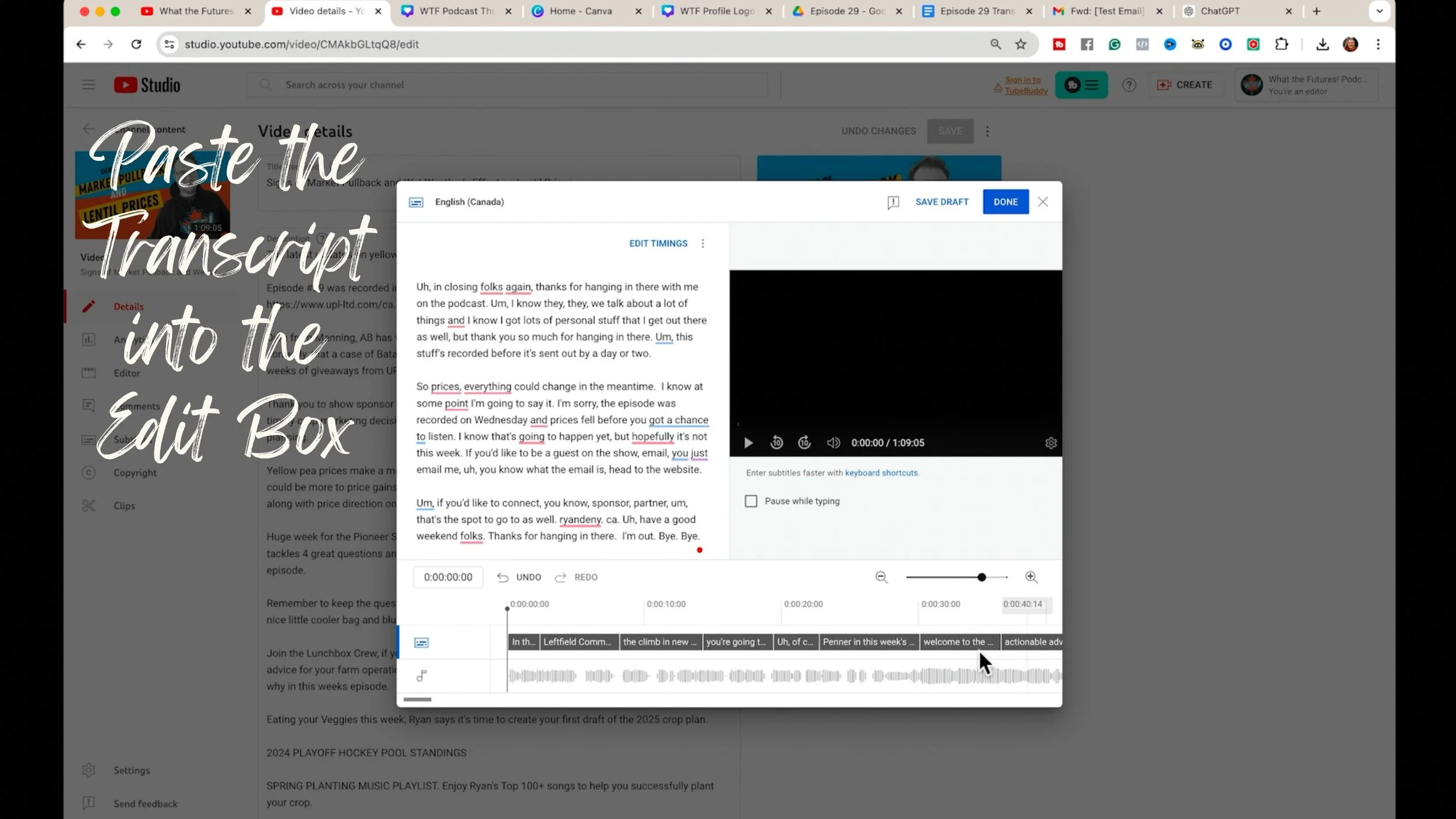Skip the video forward 10 seconds

804,443
